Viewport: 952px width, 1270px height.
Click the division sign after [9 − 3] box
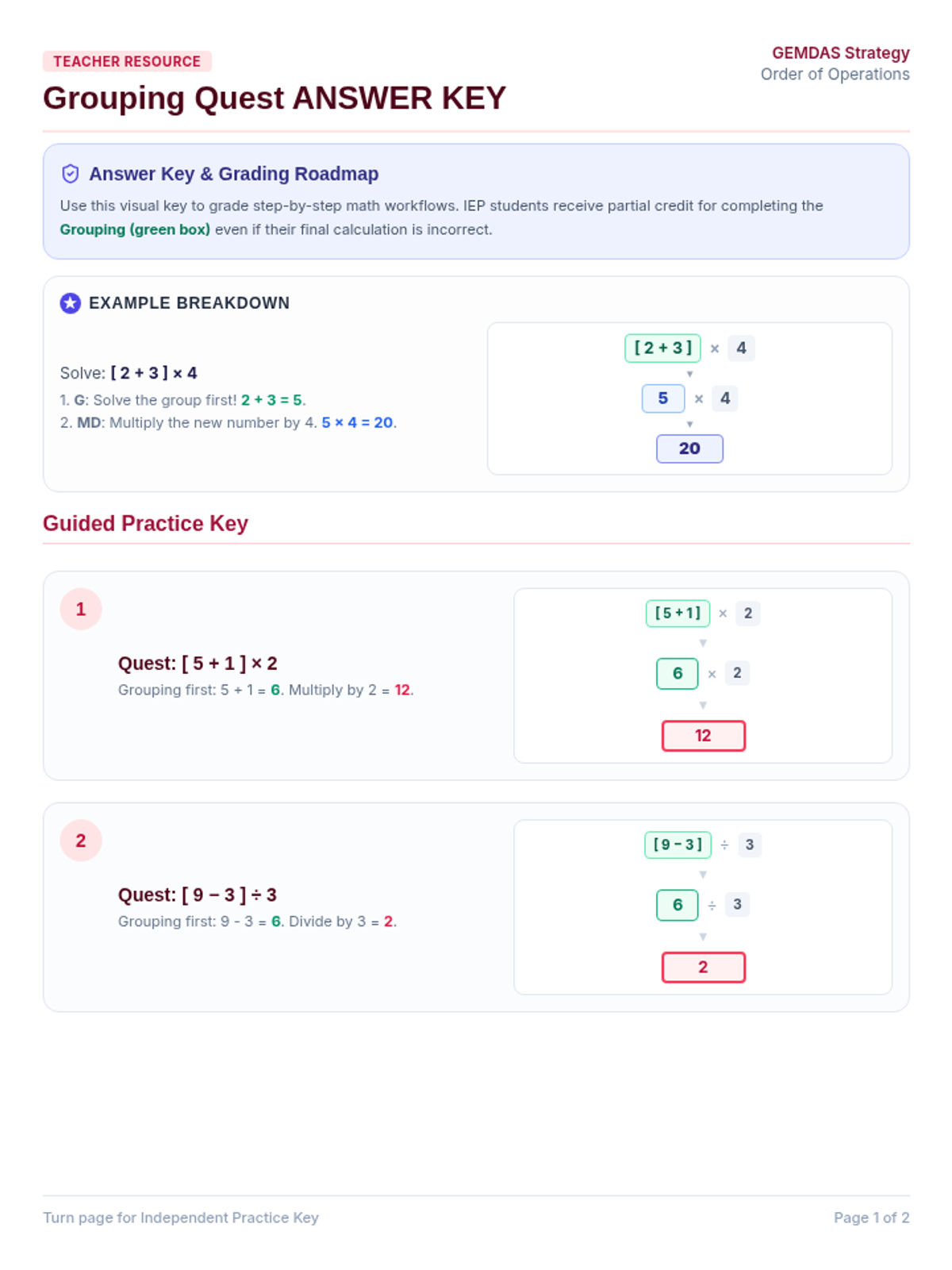click(724, 845)
